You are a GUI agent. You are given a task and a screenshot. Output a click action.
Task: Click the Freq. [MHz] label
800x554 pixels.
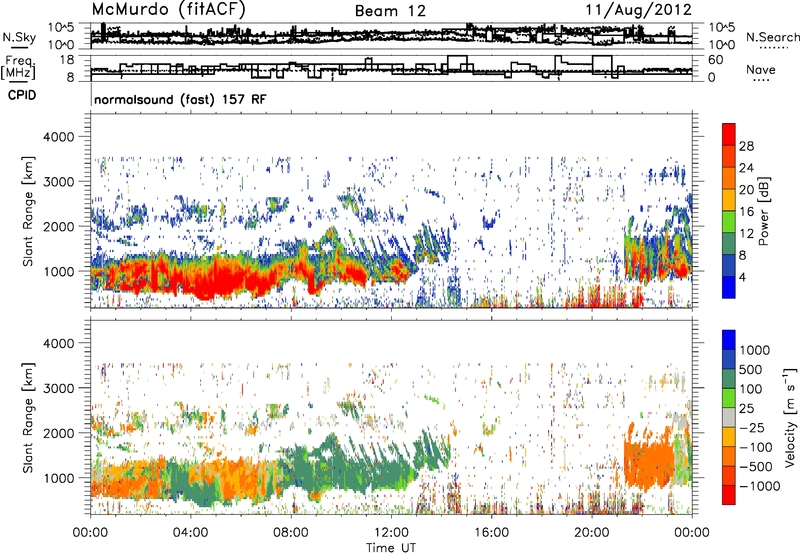click(x=18, y=68)
